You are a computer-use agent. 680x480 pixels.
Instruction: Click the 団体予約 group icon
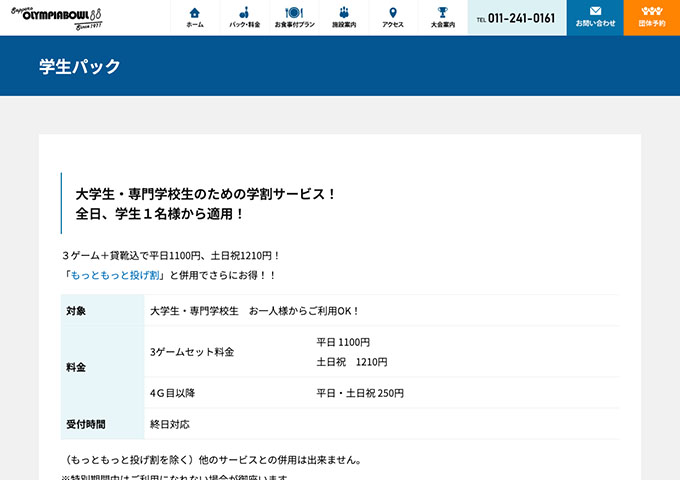pos(652,11)
